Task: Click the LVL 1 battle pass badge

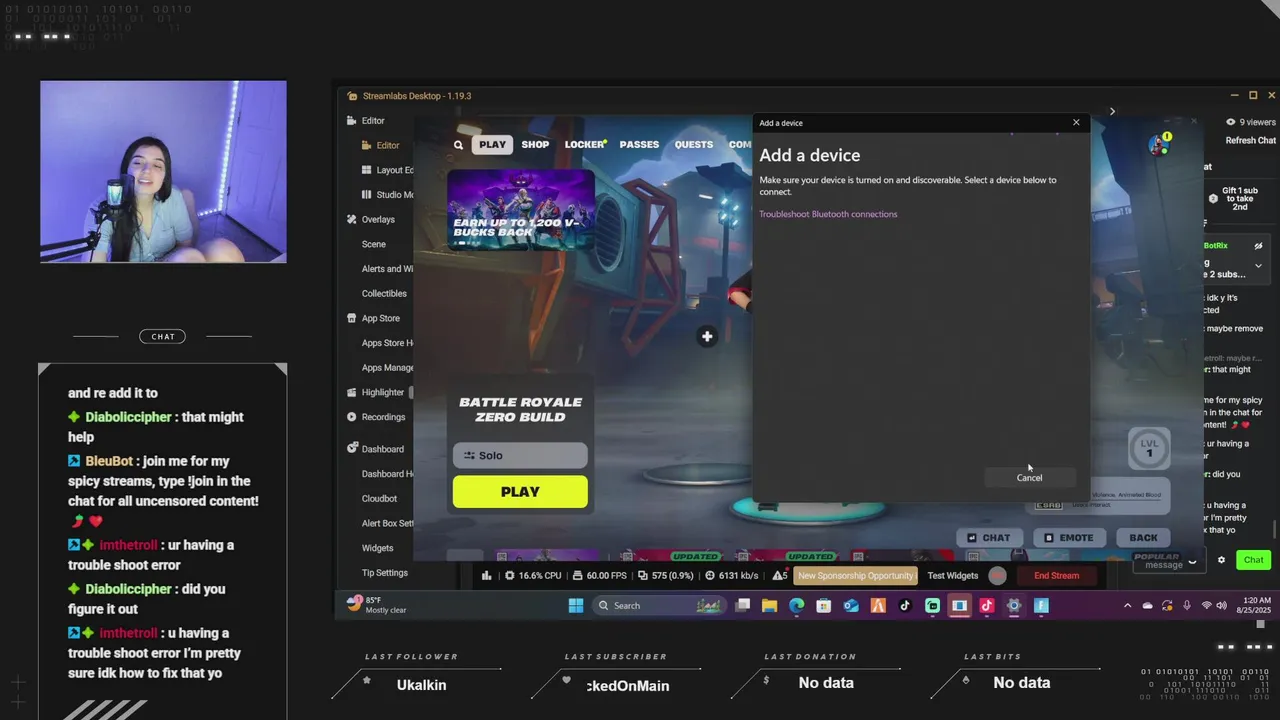Action: (x=1149, y=449)
